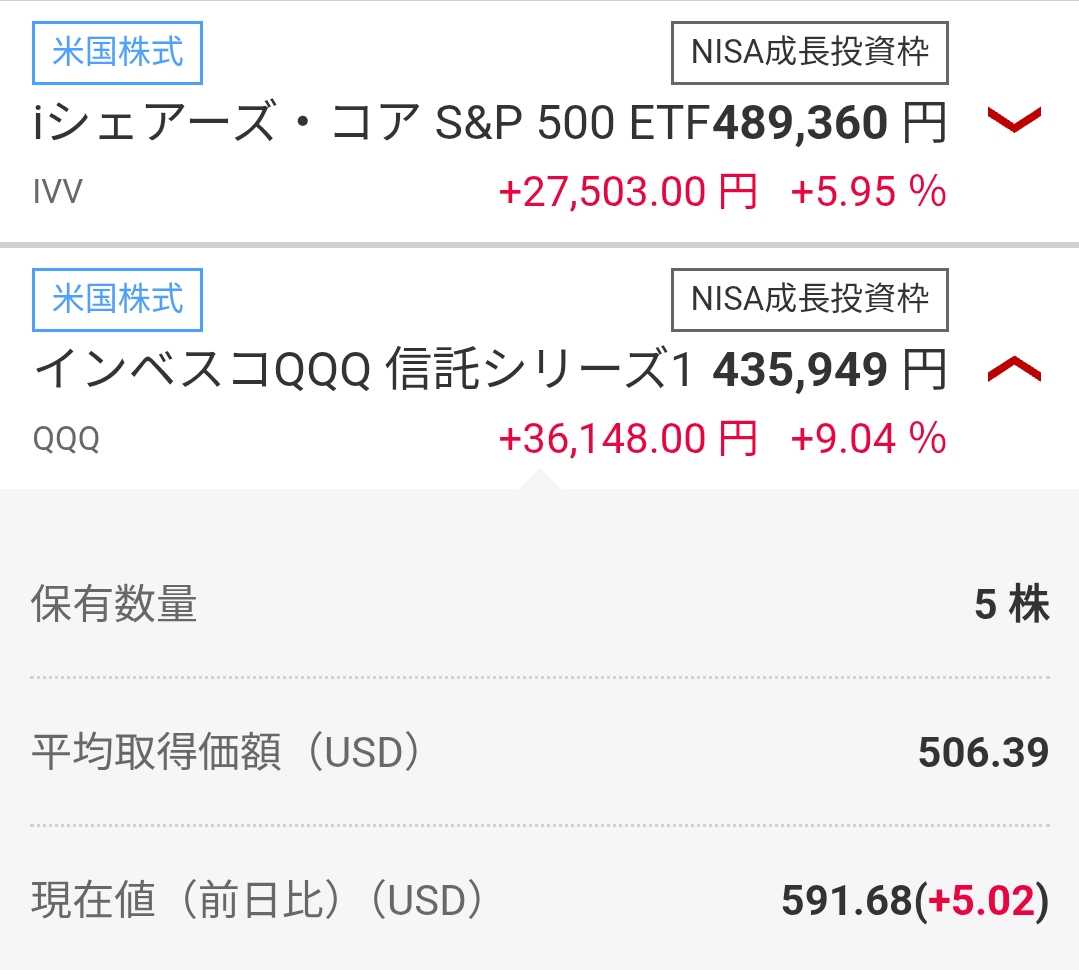Collapse the QQQ holding details chevron
Image resolution: width=1079 pixels, height=970 pixels.
1014,371
